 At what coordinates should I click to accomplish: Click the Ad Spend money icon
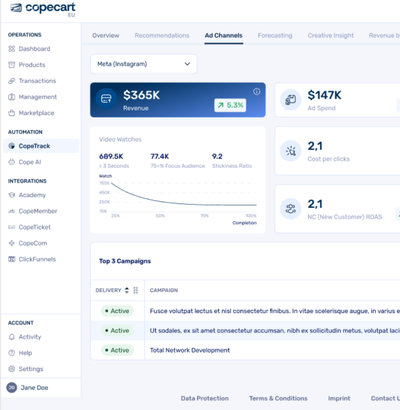pos(290,100)
